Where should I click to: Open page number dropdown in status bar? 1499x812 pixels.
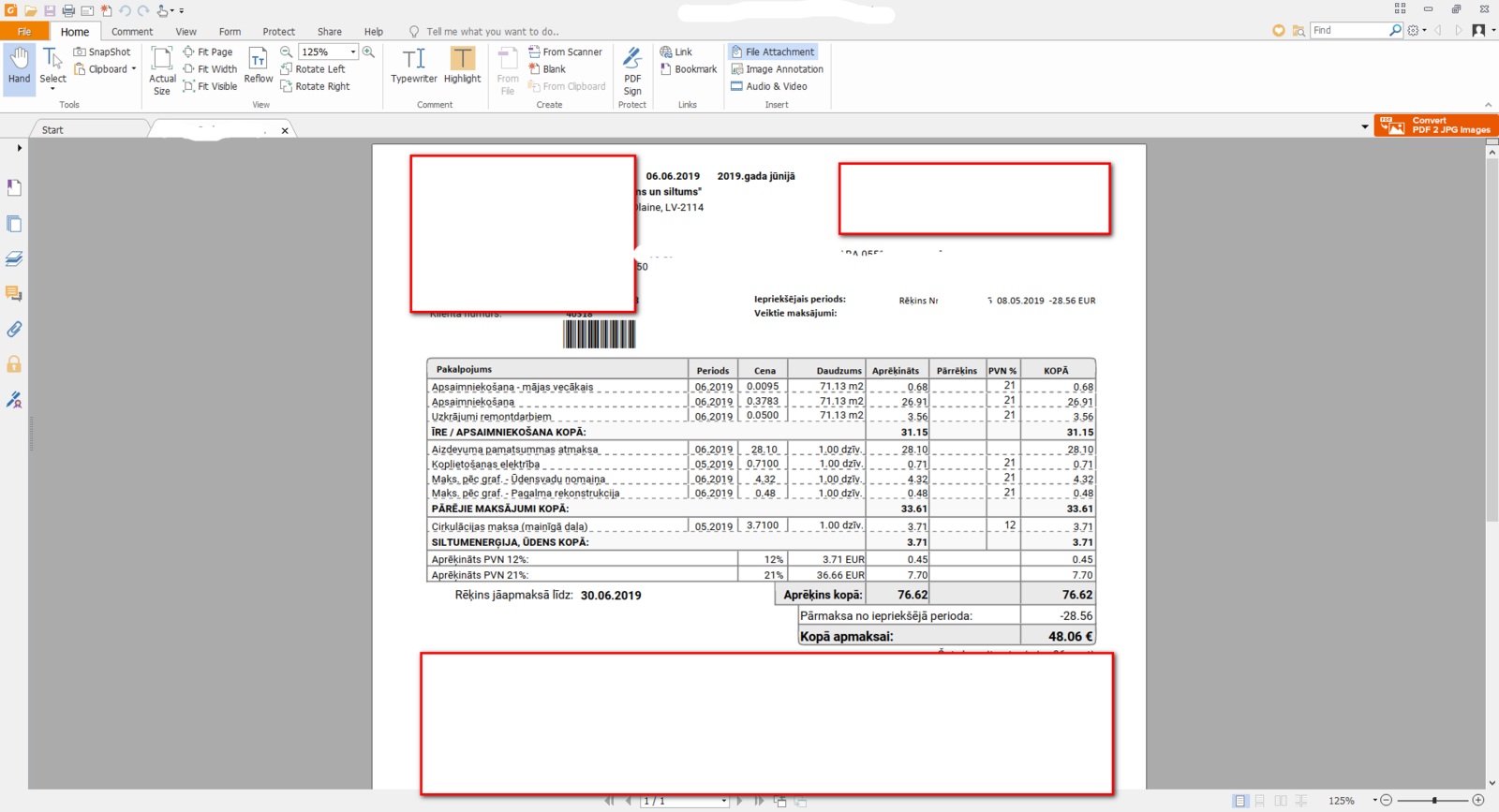click(x=723, y=802)
